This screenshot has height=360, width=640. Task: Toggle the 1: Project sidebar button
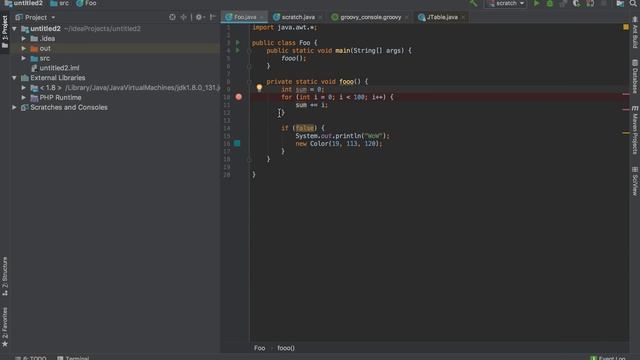point(4,32)
